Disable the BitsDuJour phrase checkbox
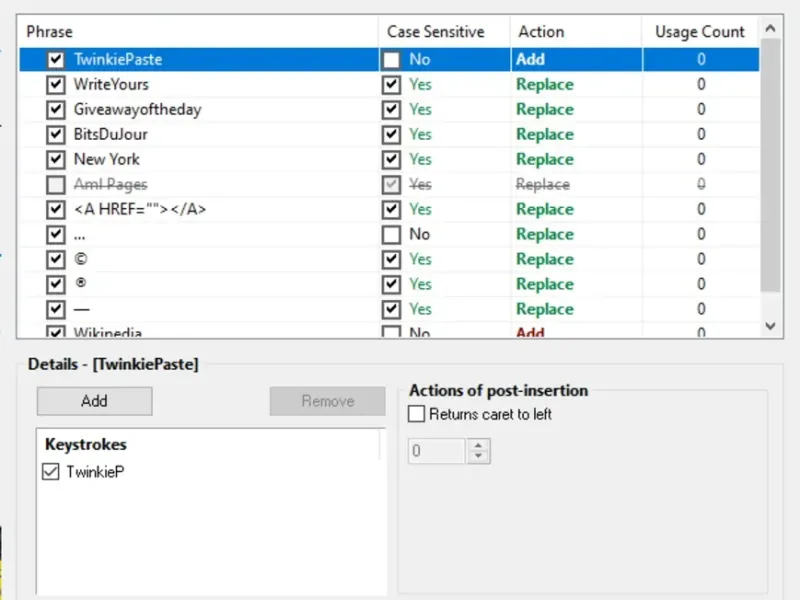Viewport: 800px width, 600px height. click(56, 135)
